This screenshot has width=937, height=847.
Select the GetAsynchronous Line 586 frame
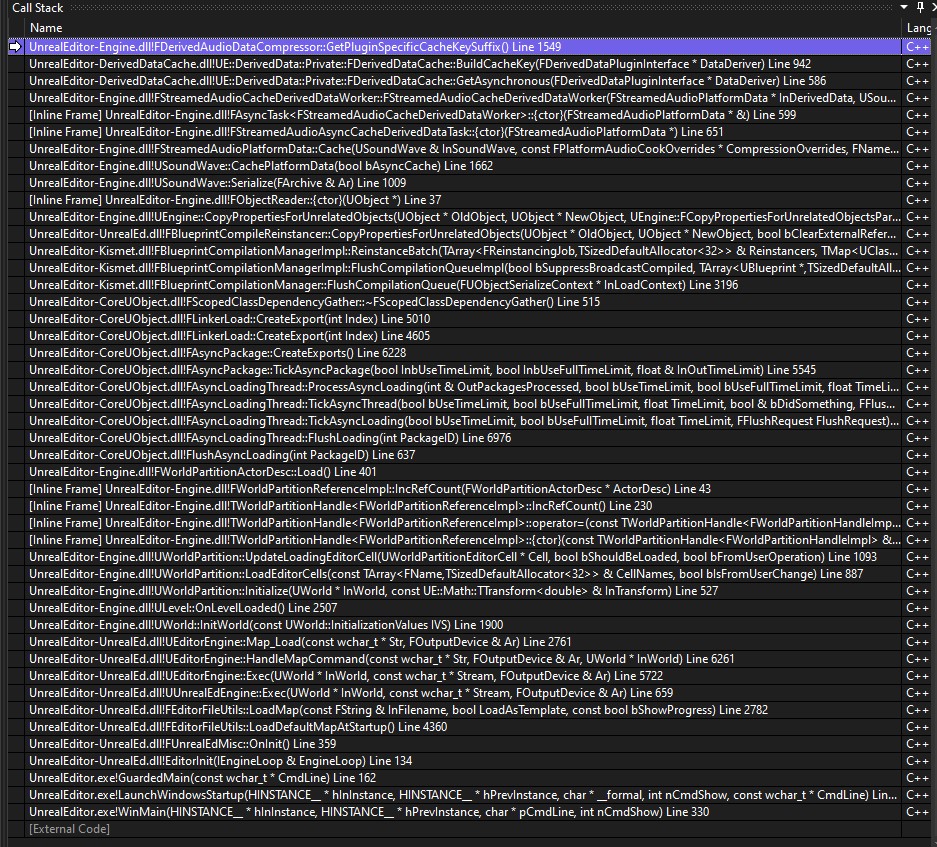pos(463,81)
